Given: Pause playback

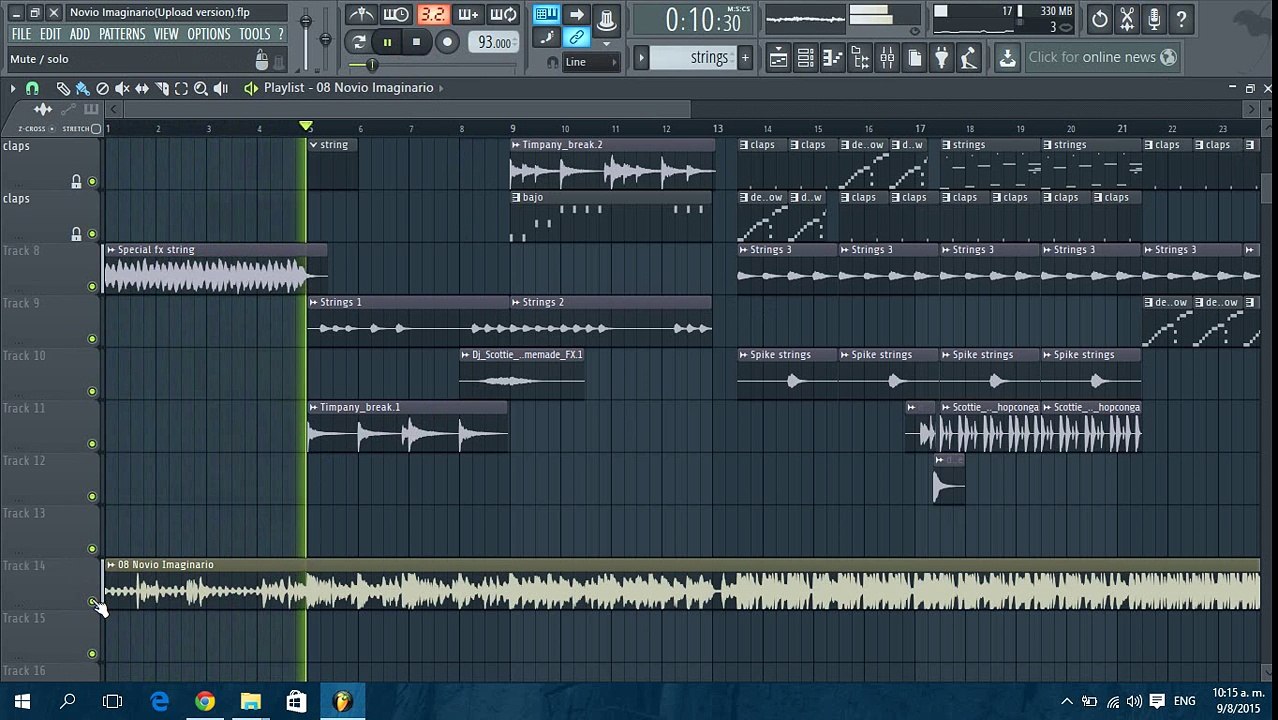Looking at the screenshot, I should click(387, 42).
